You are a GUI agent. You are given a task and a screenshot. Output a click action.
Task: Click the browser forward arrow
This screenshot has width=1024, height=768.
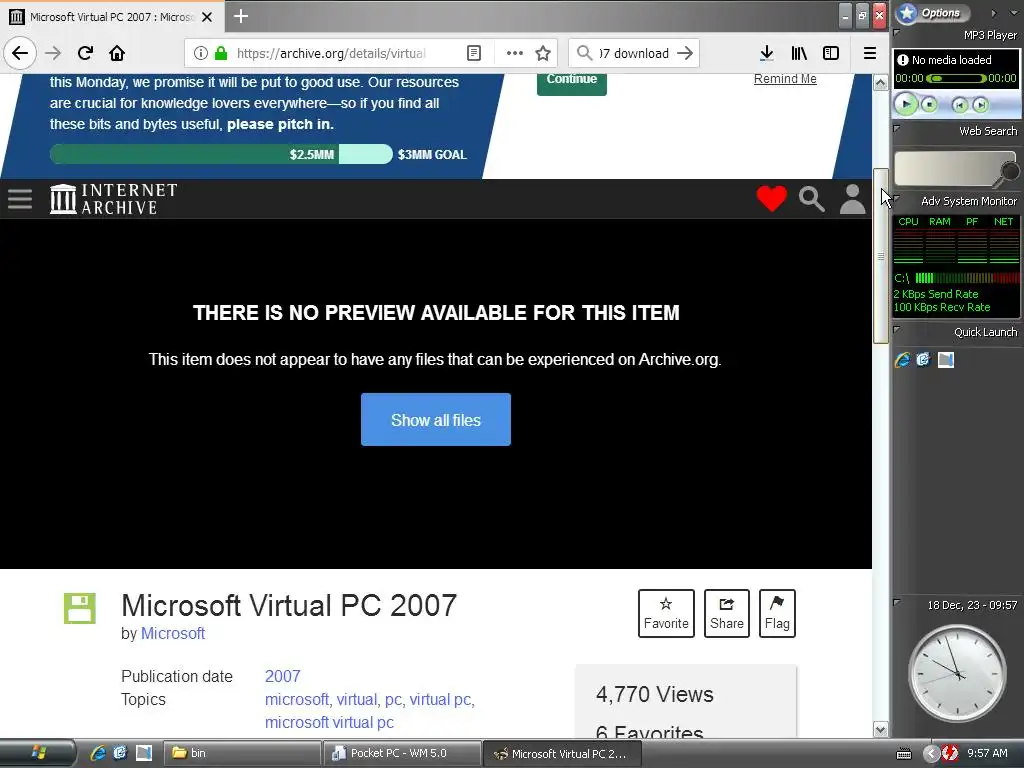pyautogui.click(x=53, y=53)
